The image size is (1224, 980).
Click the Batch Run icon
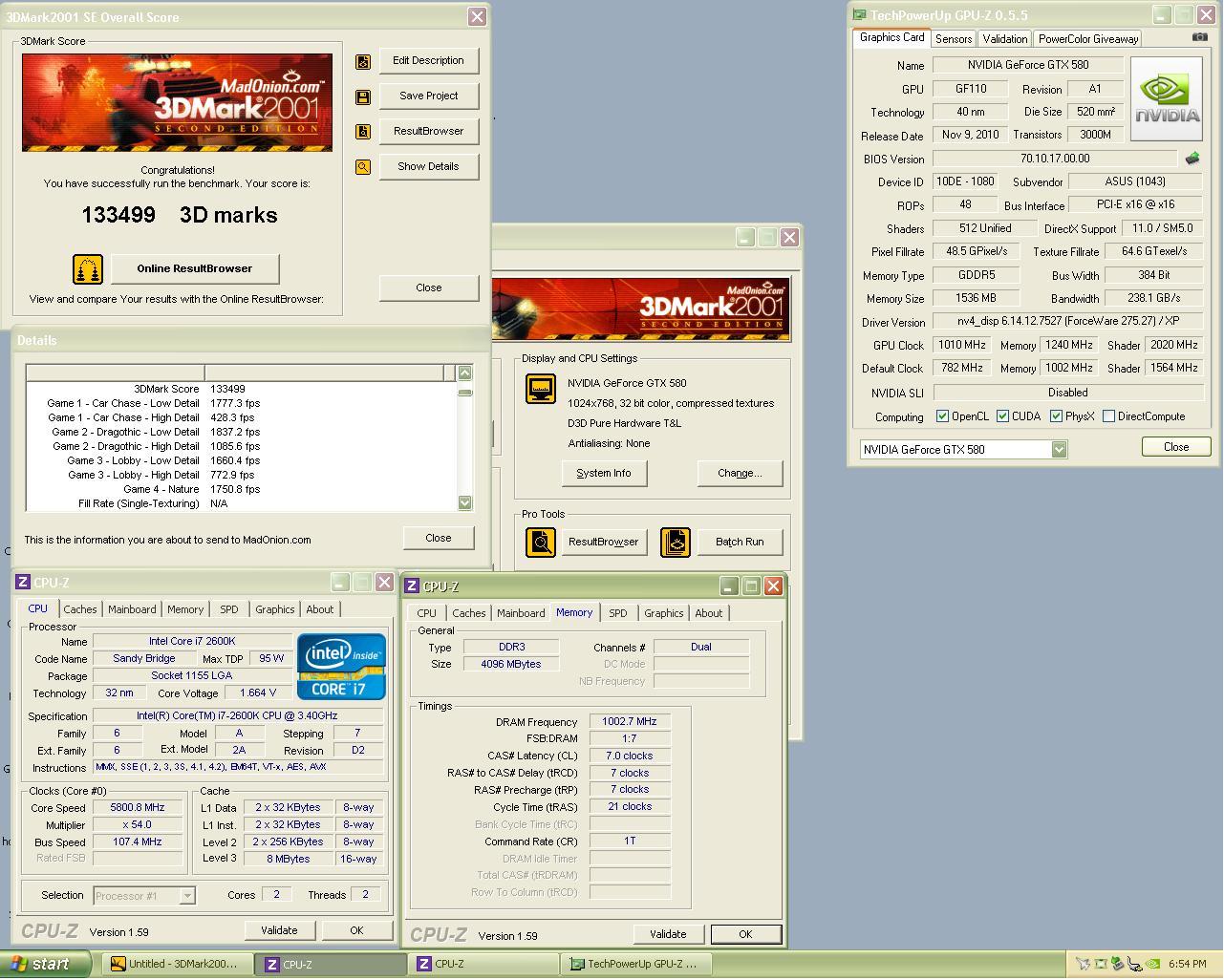tap(676, 543)
